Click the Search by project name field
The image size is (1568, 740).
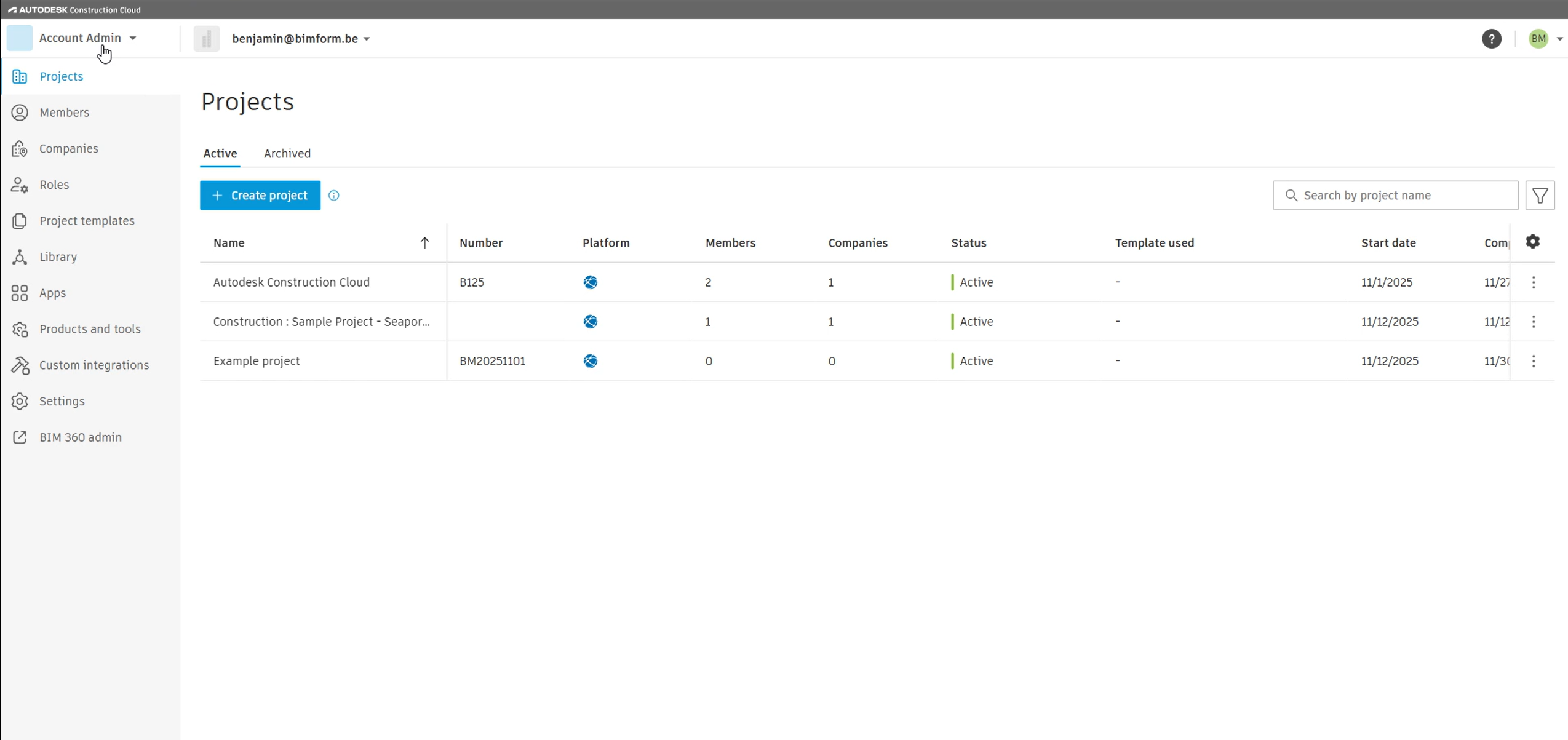point(1403,196)
